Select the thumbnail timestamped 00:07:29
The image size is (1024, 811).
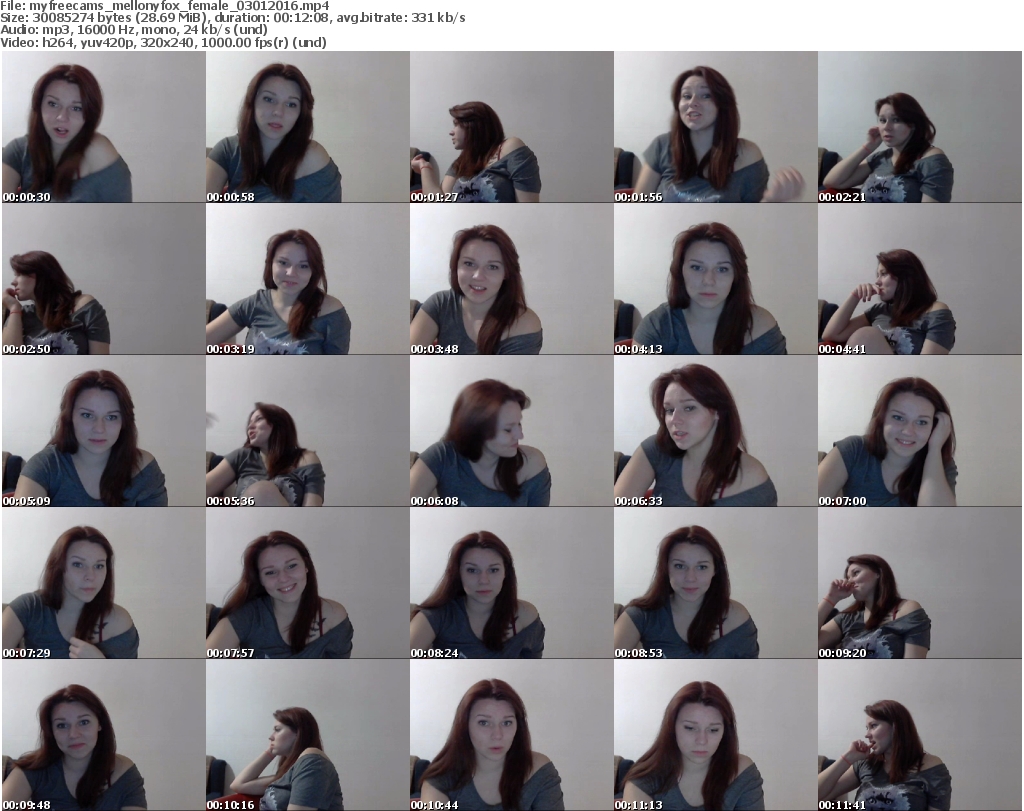point(104,583)
